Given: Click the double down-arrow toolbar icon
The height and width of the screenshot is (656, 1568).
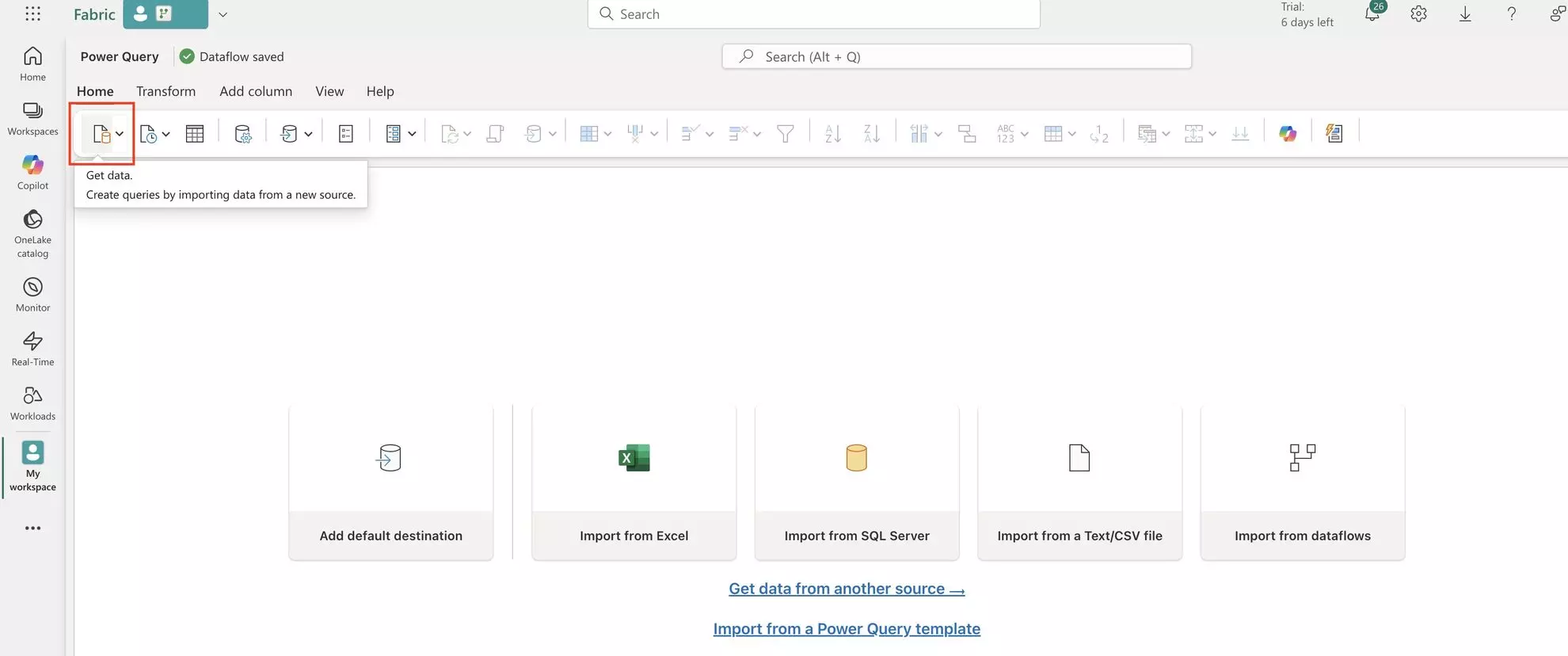Looking at the screenshot, I should tap(1240, 134).
